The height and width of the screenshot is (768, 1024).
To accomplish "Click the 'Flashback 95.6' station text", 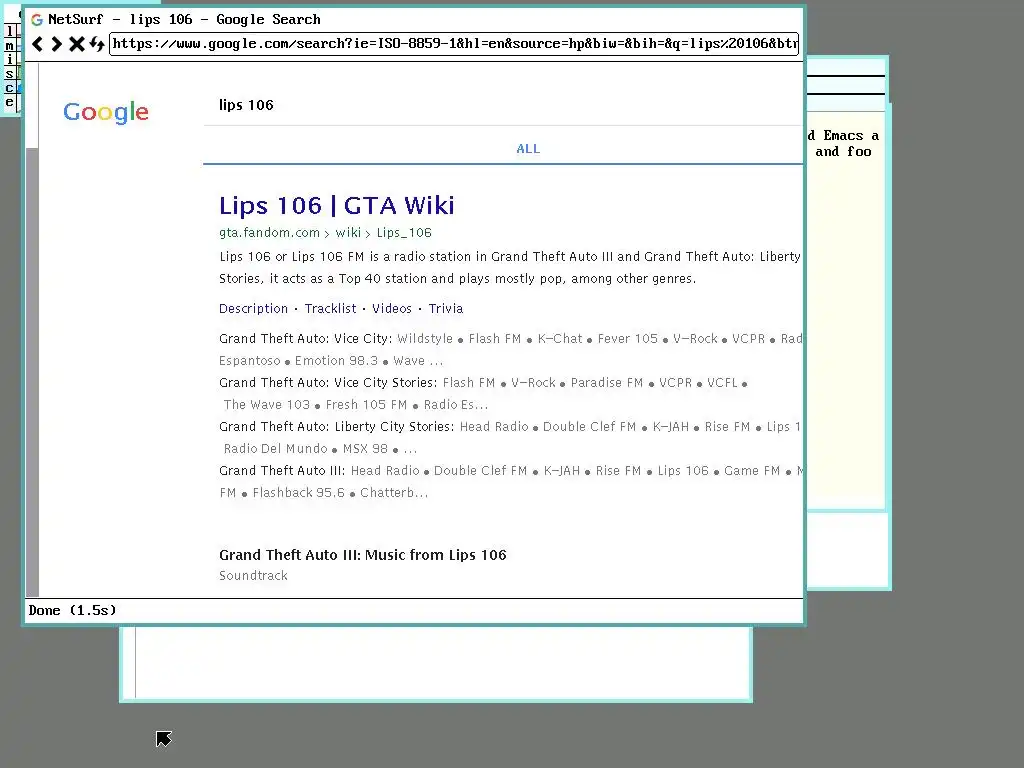I will (x=298, y=492).
